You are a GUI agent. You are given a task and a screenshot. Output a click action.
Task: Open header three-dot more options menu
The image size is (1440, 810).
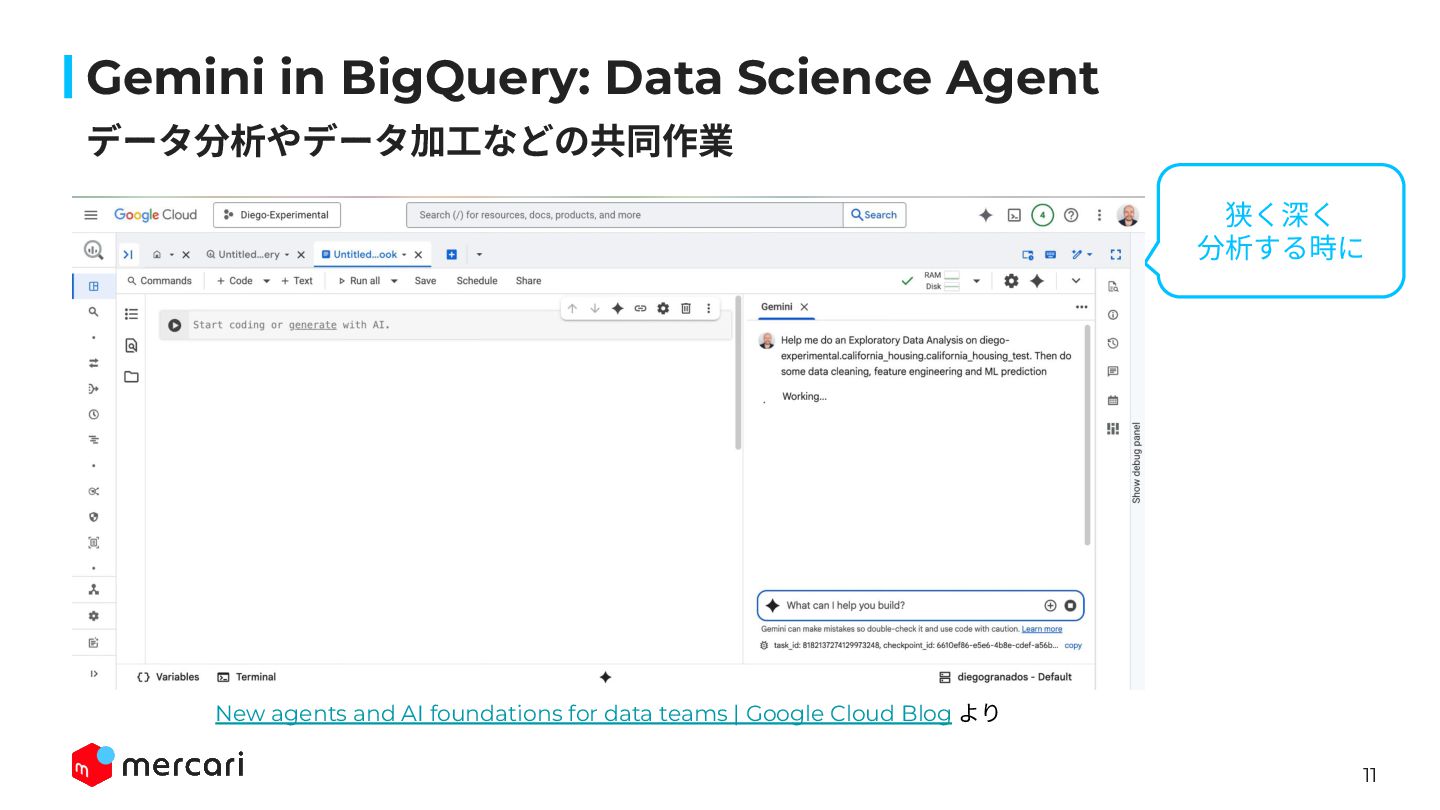click(x=1099, y=215)
